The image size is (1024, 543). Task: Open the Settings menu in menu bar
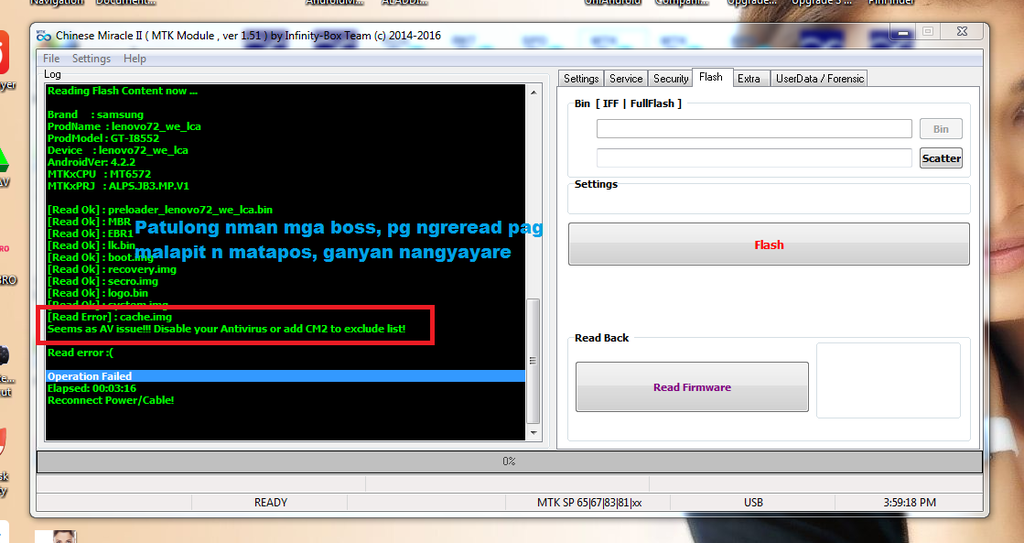pyautogui.click(x=91, y=59)
